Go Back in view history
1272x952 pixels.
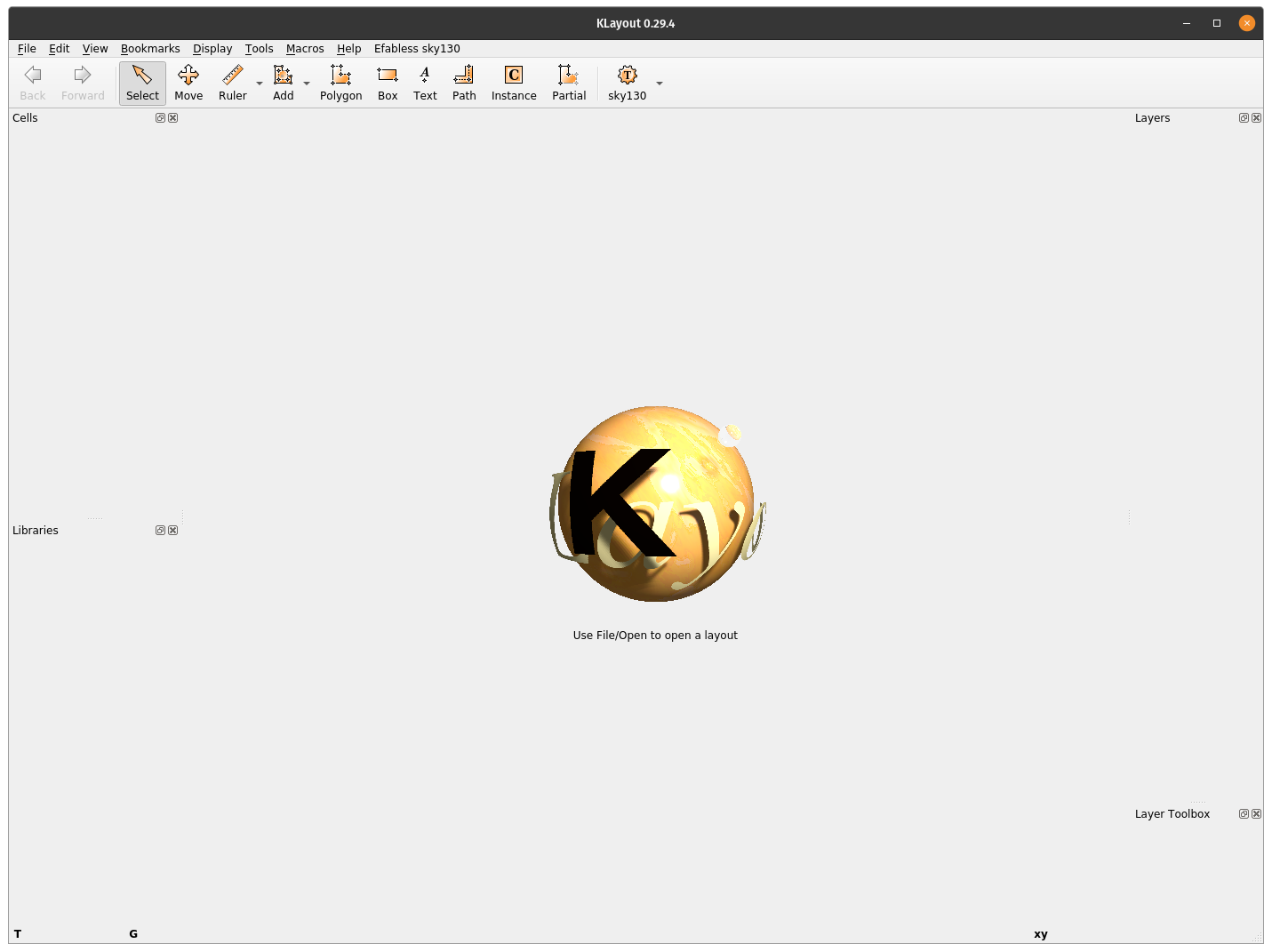[x=33, y=84]
